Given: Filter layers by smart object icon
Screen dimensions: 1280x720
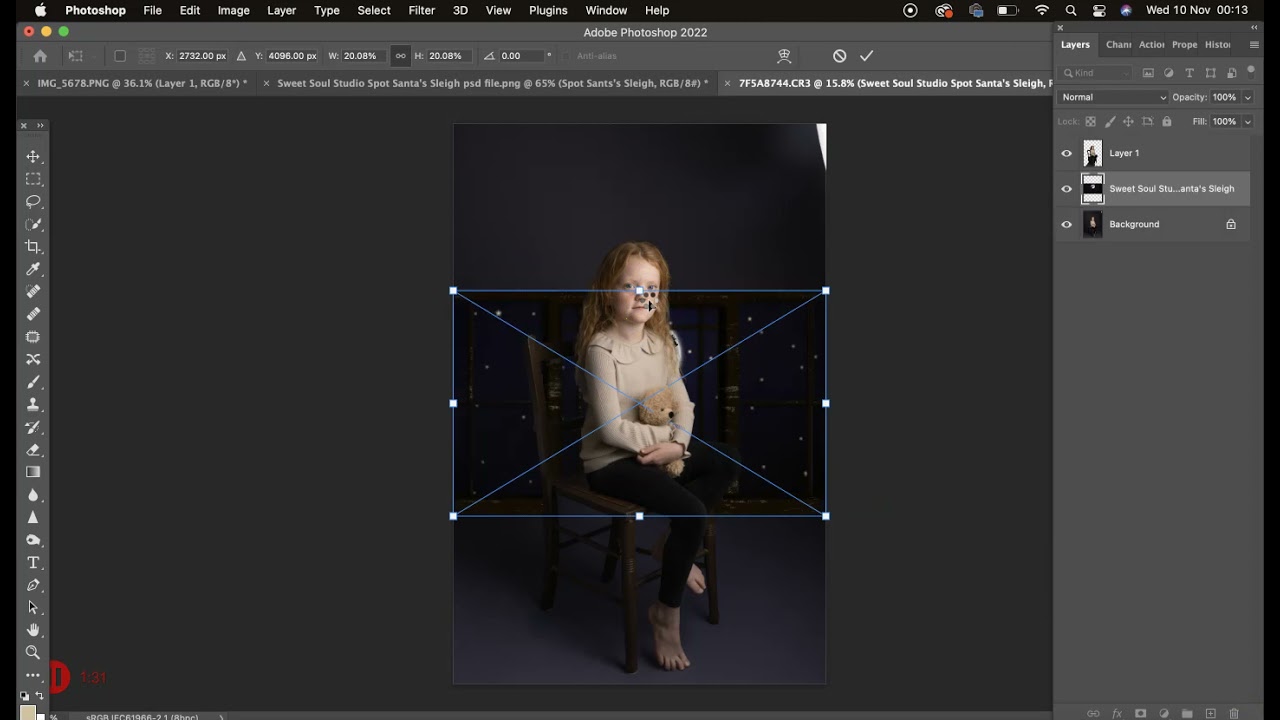Looking at the screenshot, I should point(1231,73).
